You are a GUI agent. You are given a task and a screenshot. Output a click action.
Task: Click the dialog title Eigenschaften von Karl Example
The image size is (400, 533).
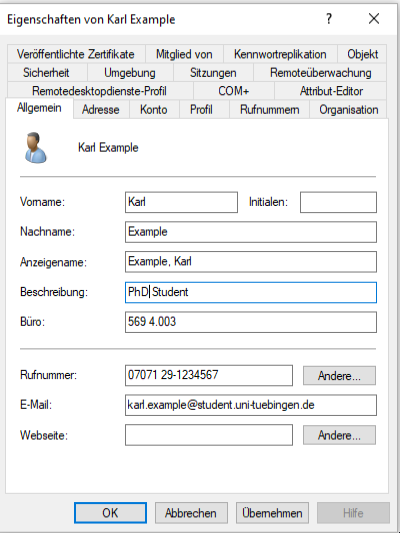pyautogui.click(x=91, y=19)
